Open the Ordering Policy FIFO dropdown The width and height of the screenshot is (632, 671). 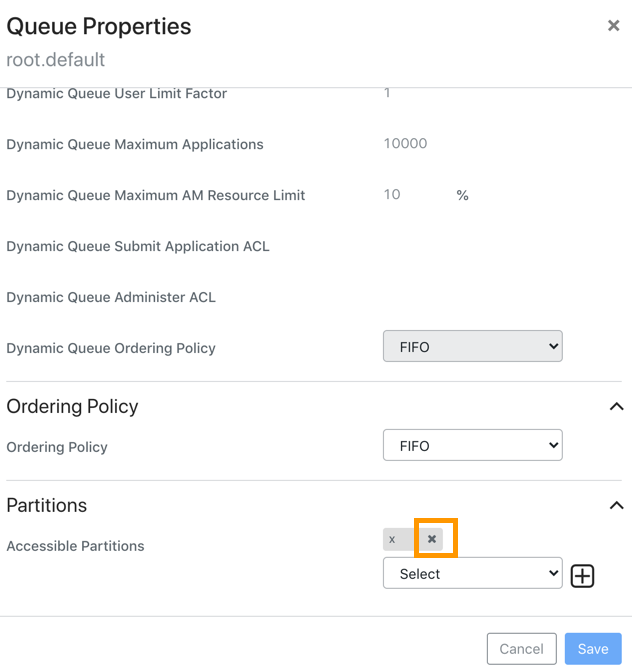tap(472, 446)
